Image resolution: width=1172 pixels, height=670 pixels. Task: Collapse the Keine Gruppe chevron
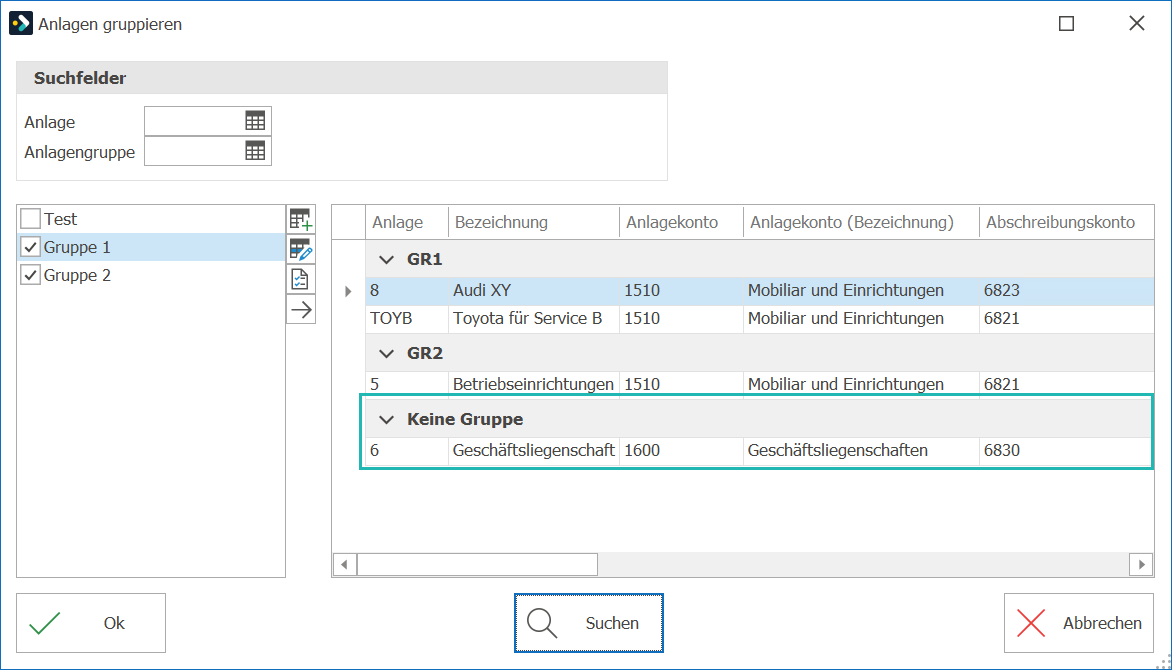click(x=386, y=419)
